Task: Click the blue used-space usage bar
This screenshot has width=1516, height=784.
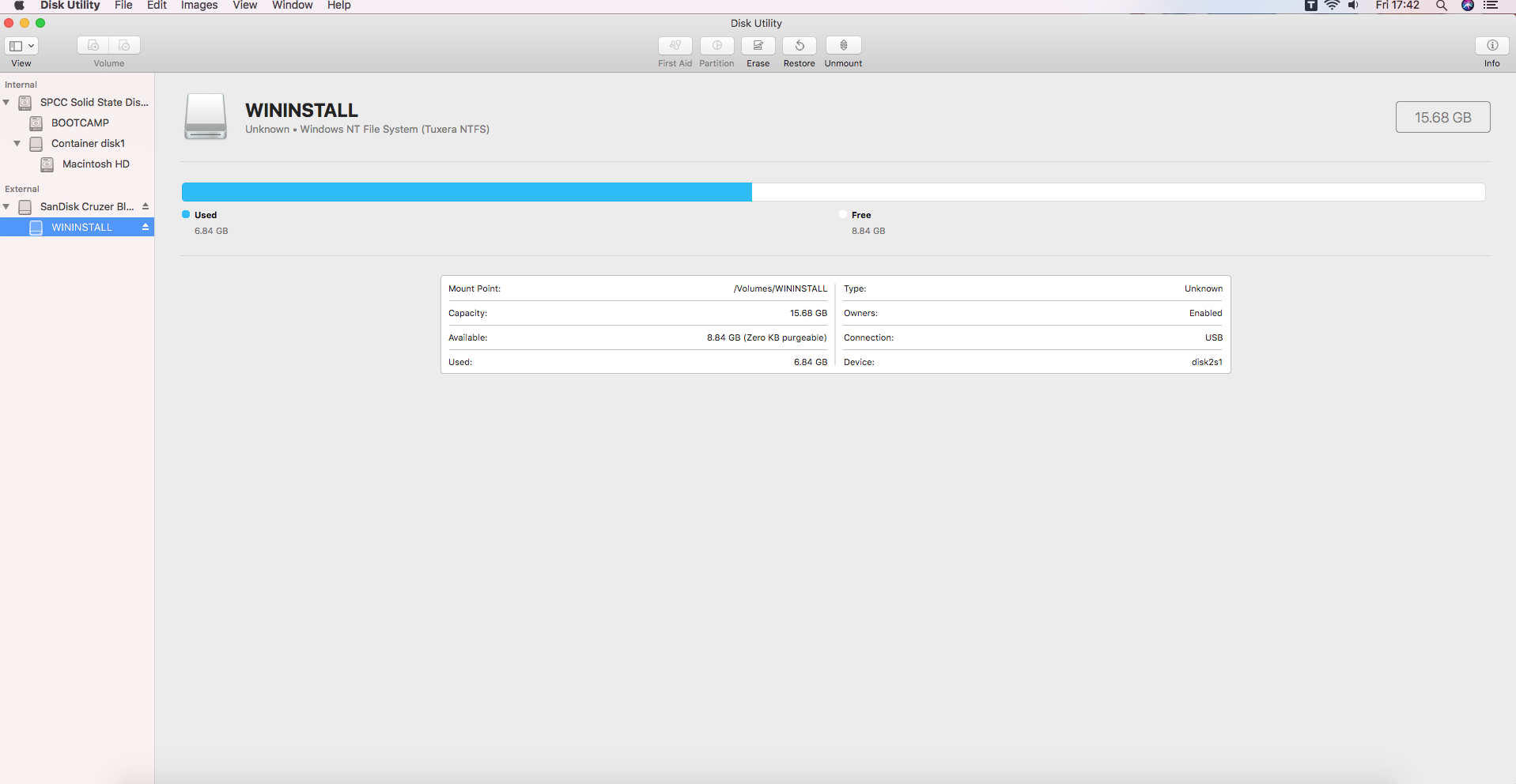Action: pyautogui.click(x=467, y=192)
